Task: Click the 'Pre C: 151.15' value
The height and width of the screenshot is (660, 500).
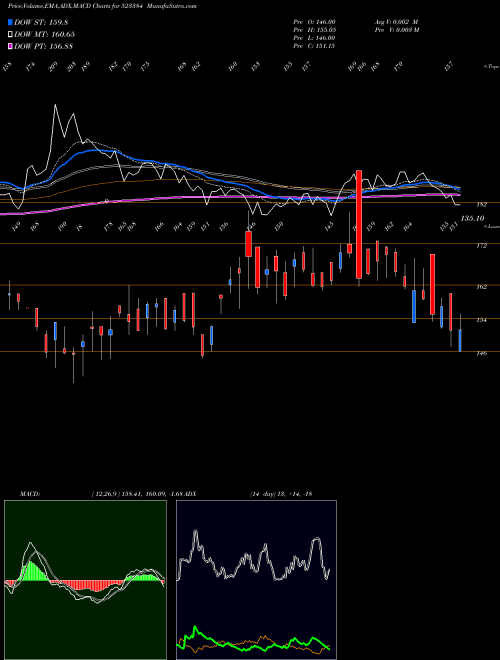Action: coord(314,46)
